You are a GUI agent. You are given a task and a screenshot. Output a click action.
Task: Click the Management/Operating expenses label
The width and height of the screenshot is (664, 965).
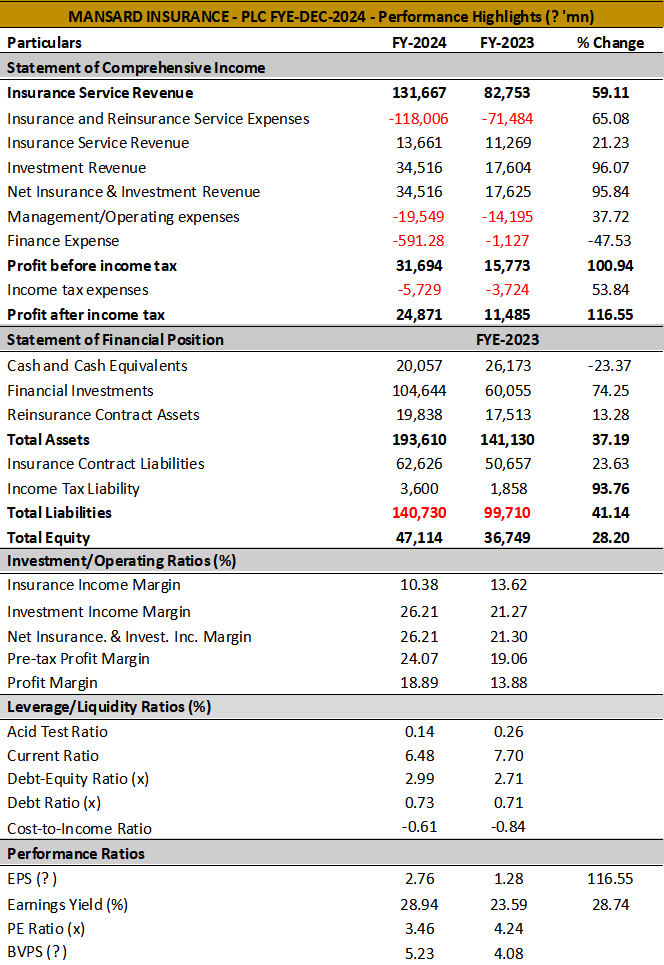point(123,217)
